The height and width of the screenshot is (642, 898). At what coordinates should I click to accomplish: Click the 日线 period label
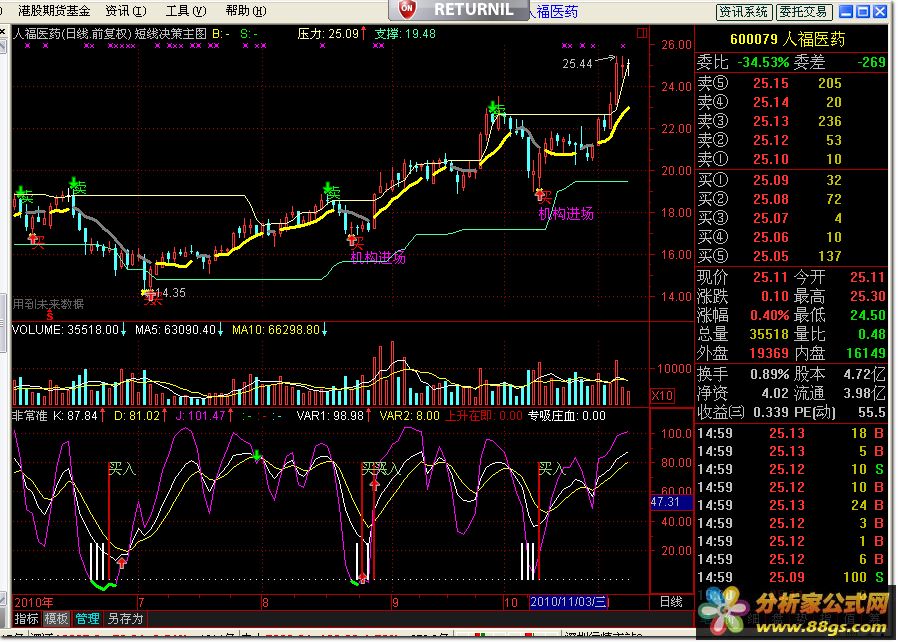(671, 602)
